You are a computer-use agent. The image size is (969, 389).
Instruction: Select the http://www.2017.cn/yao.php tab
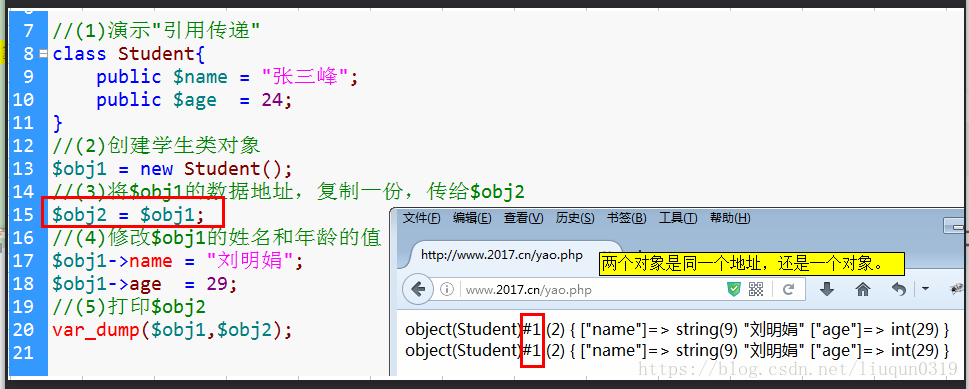(501, 255)
